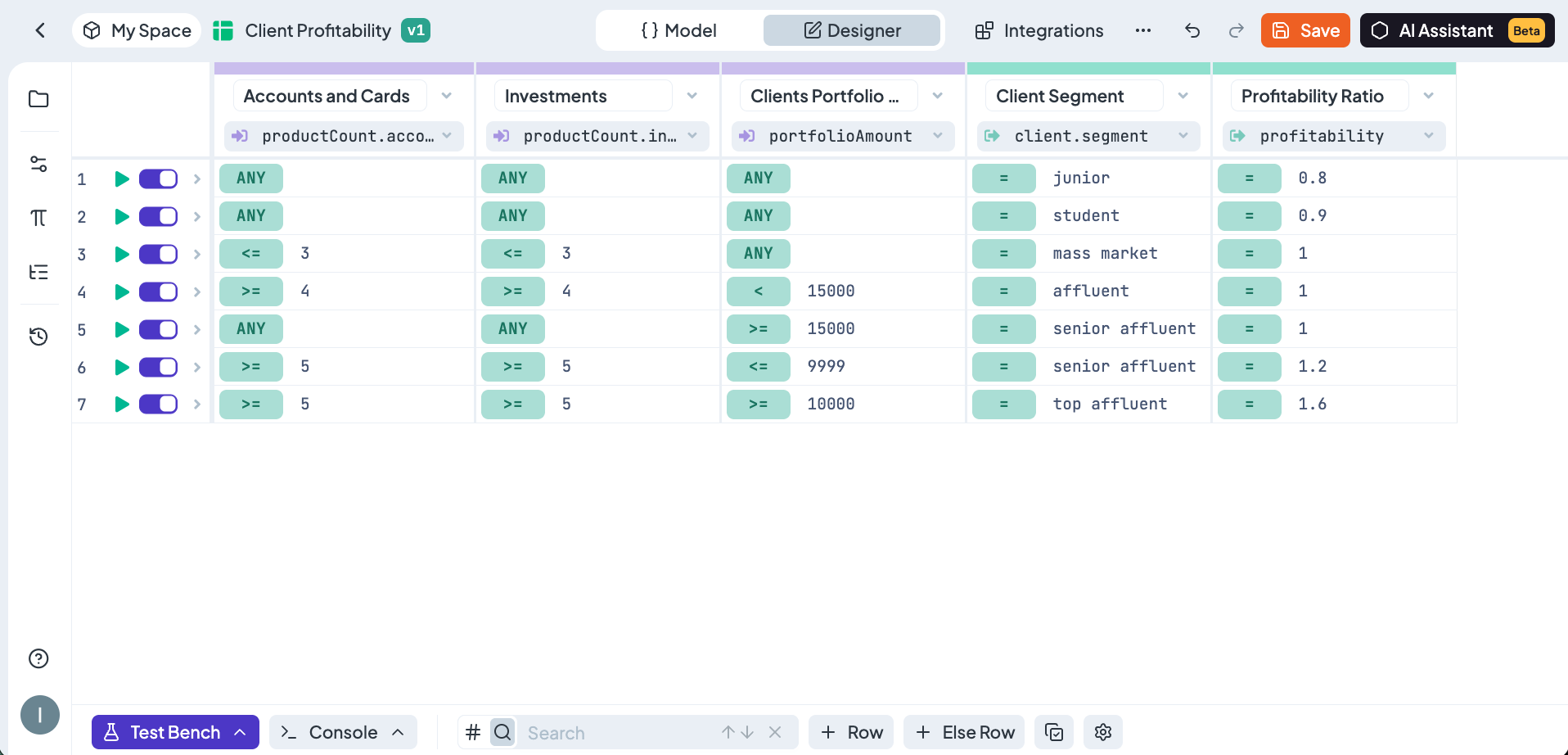
Task: Open the history clock icon in sidebar
Action: [x=38, y=337]
